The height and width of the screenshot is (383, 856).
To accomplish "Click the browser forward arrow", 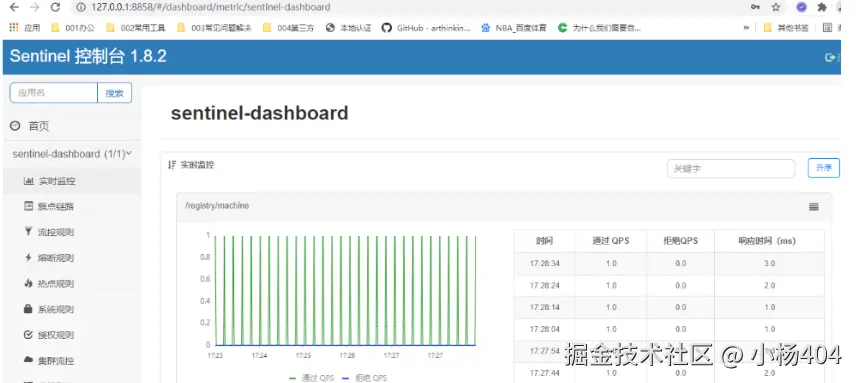I will 34,7.
